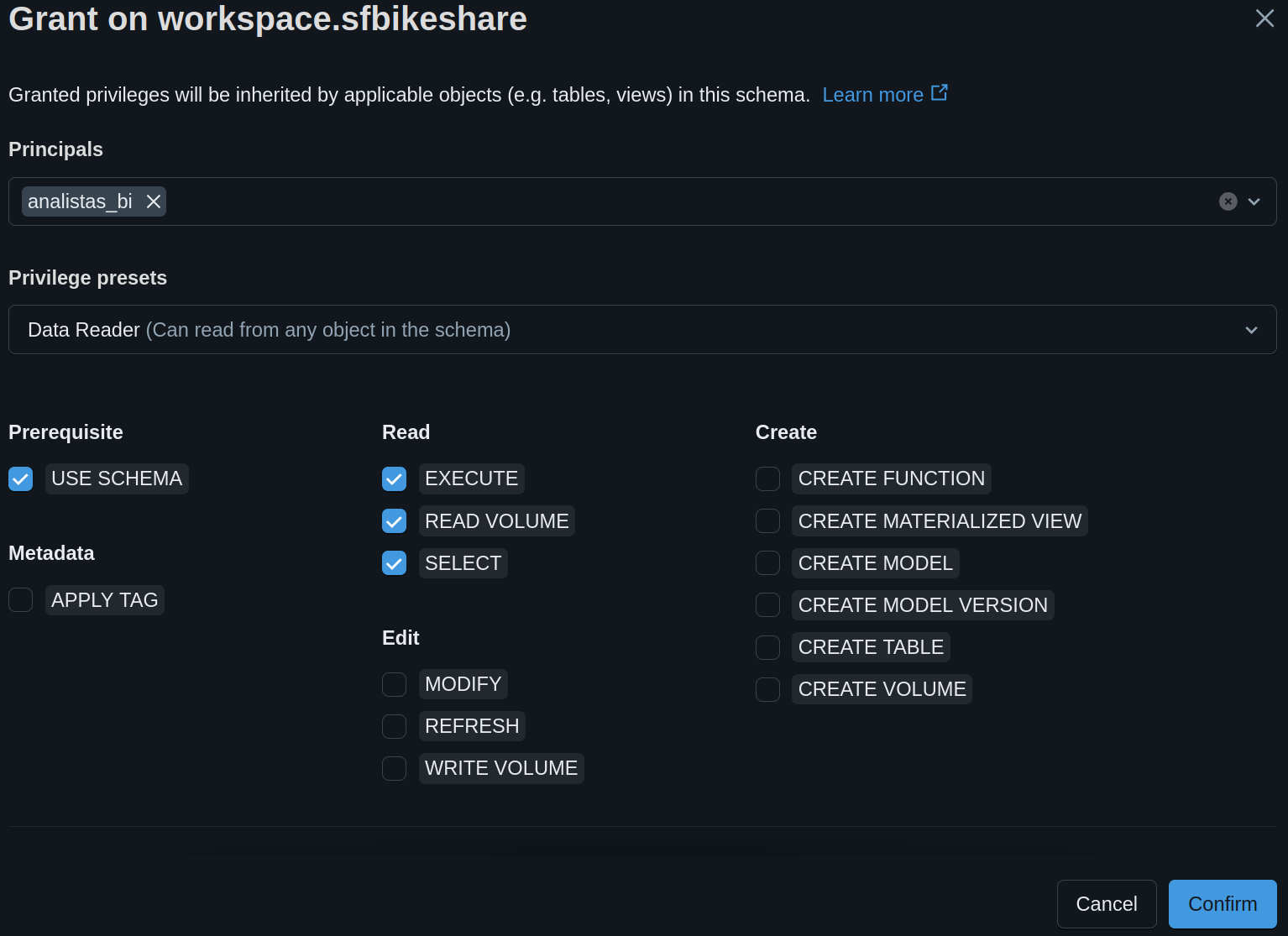Click the external link icon beside Learn more
The width and height of the screenshot is (1288, 936).
(940, 93)
